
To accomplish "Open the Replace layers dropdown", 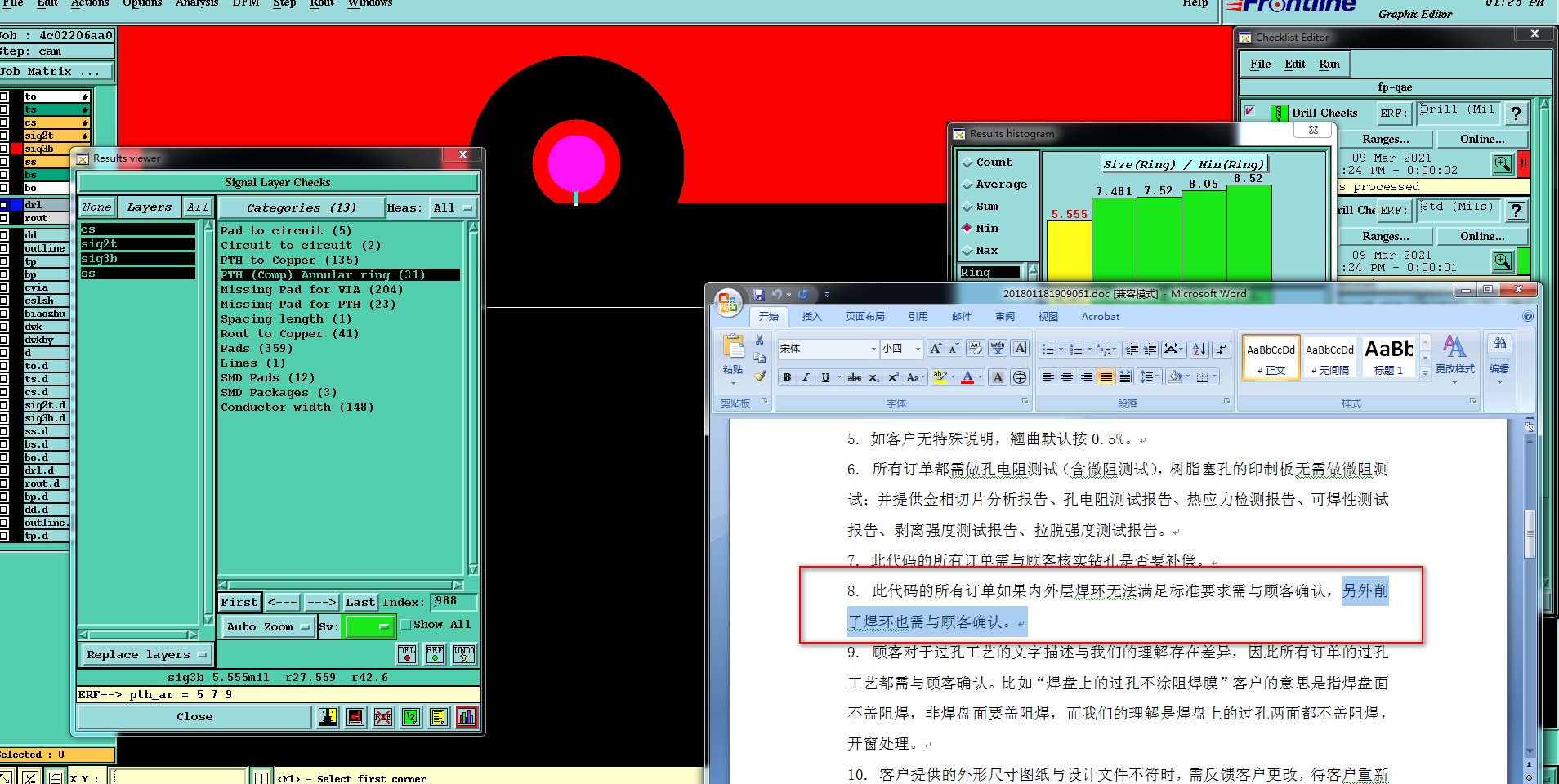I will (145, 654).
